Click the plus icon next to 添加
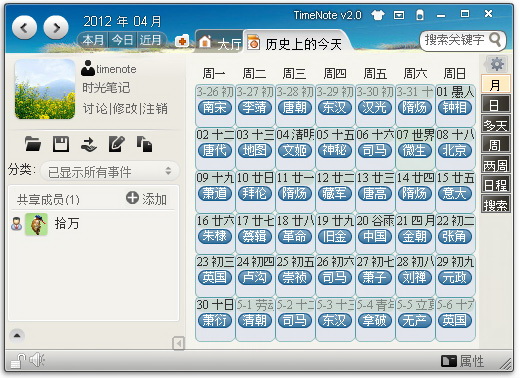The width and height of the screenshot is (520, 380). 132,198
